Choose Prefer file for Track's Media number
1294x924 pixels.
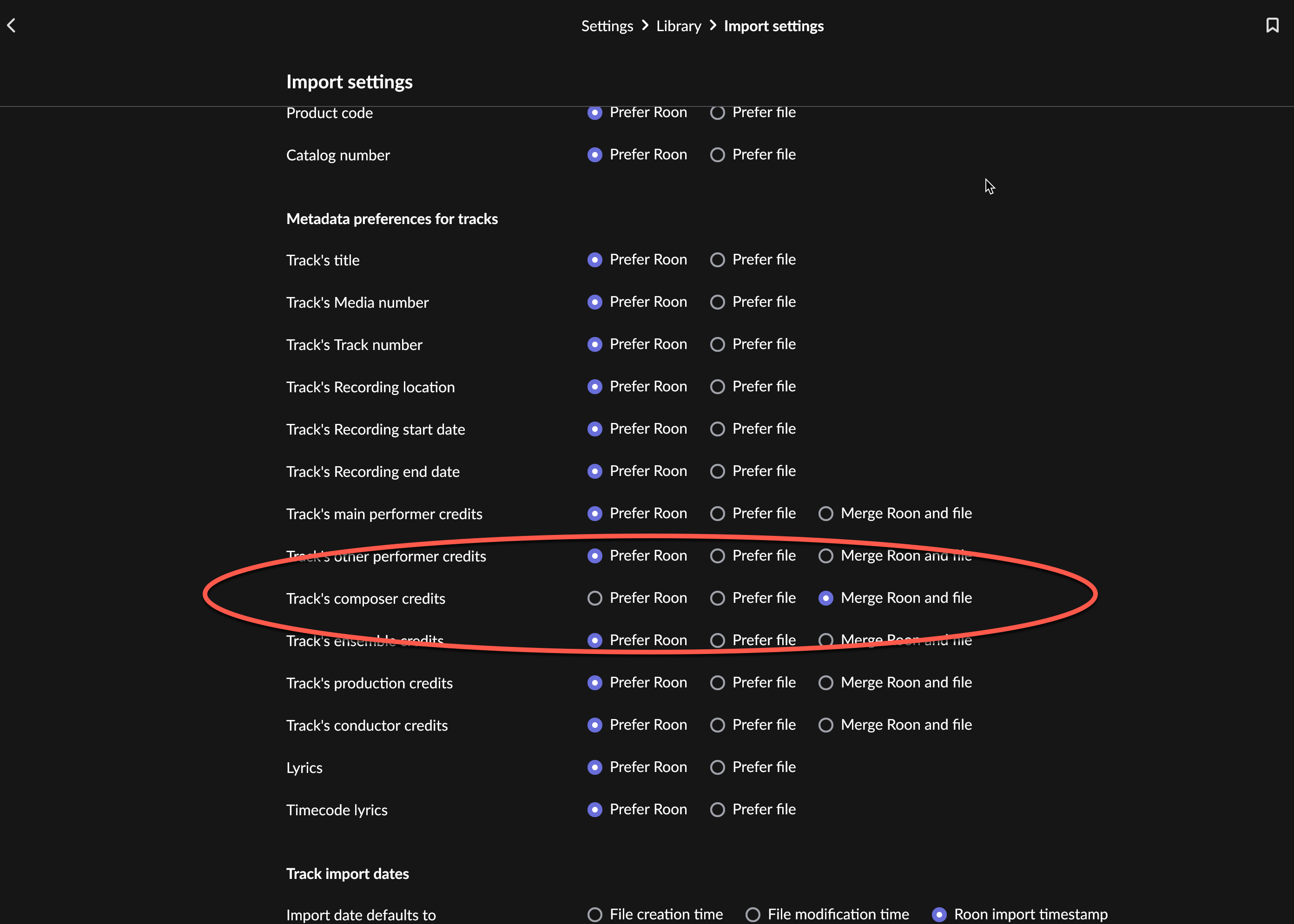click(x=718, y=302)
